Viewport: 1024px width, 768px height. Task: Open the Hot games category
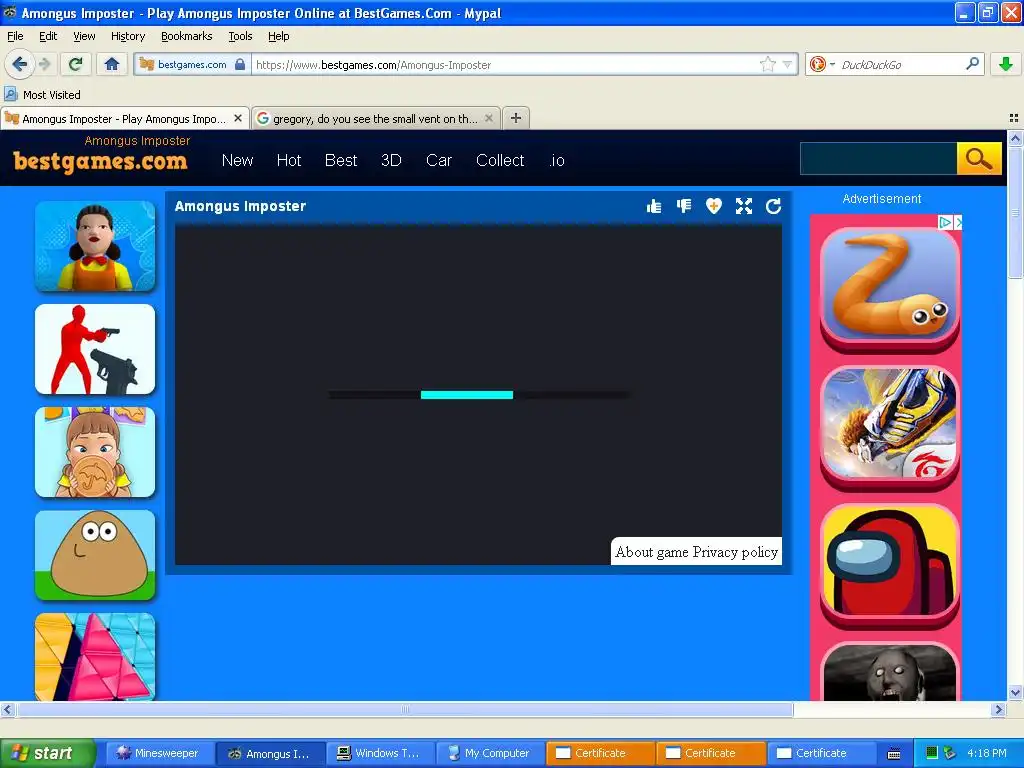click(289, 161)
